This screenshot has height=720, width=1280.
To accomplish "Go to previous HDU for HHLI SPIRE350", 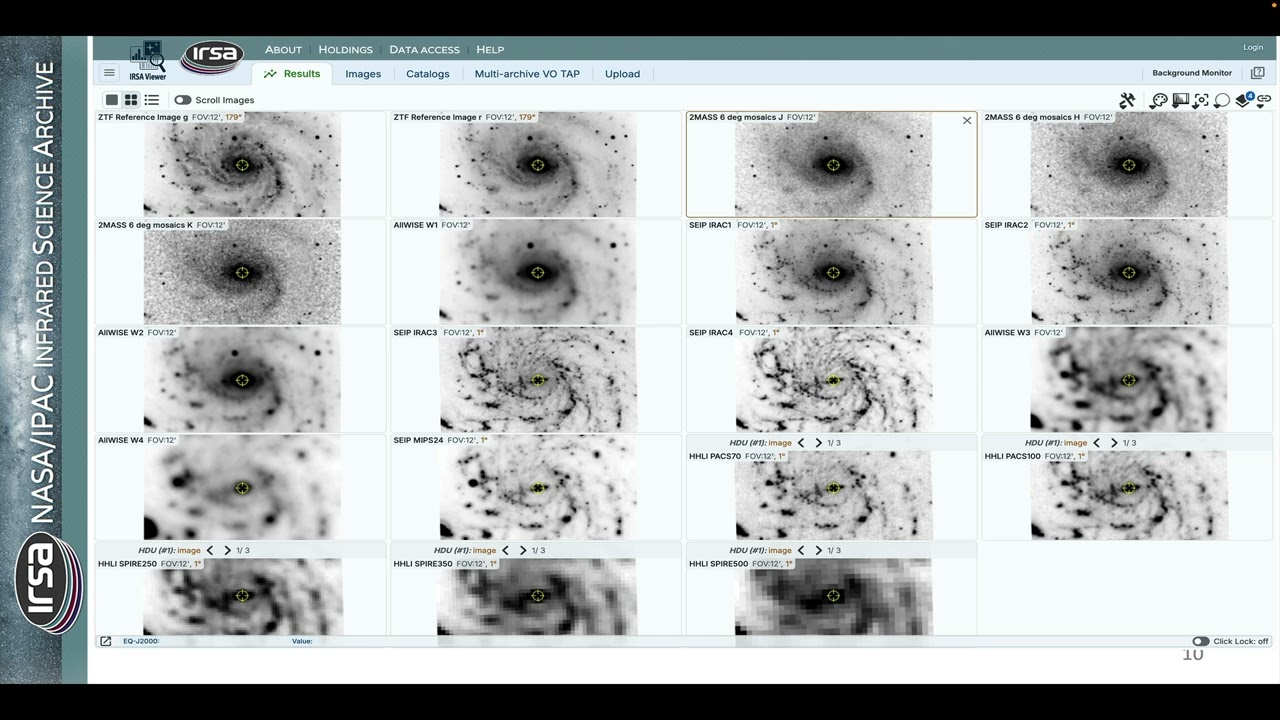I will click(505, 551).
